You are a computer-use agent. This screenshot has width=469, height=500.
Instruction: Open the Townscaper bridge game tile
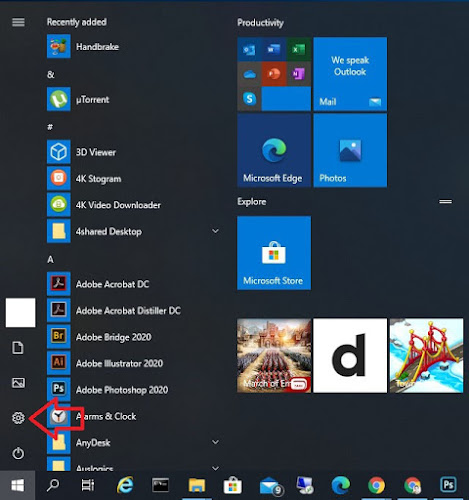426,356
